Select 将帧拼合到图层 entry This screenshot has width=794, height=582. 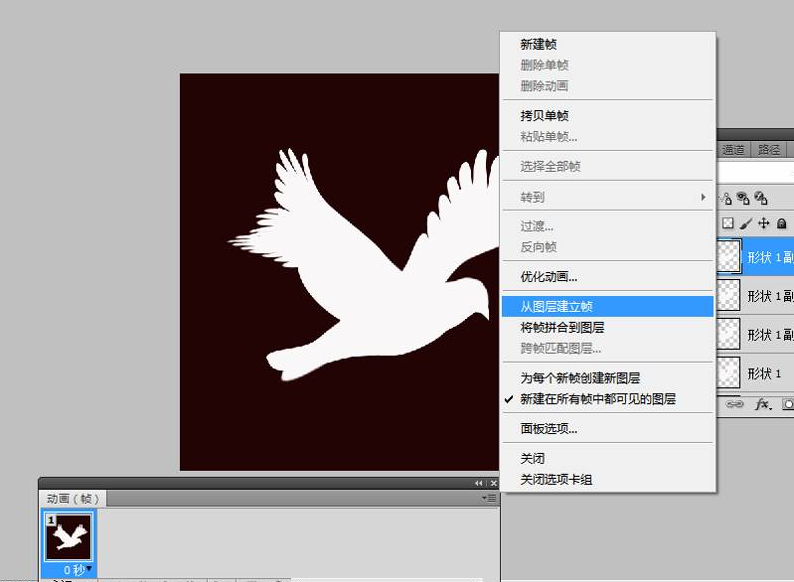click(x=607, y=327)
